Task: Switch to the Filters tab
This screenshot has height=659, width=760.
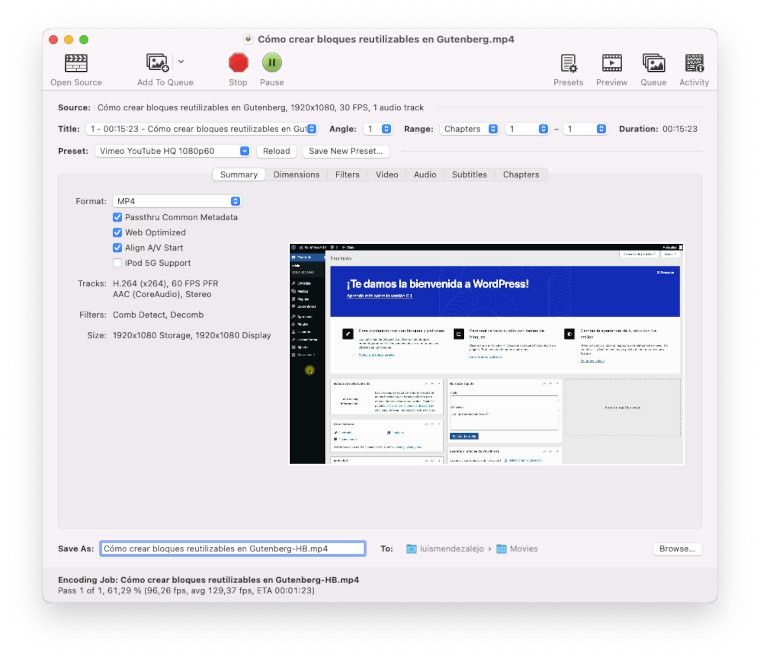Action: click(x=348, y=174)
